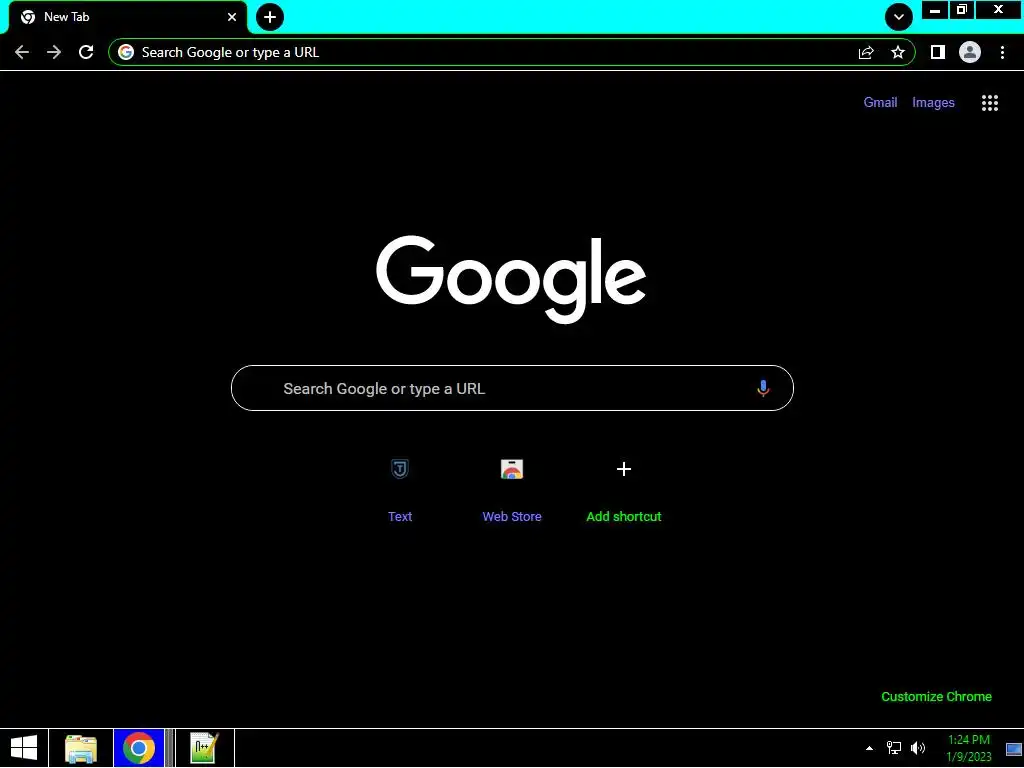
Task: Open the profile avatar menu
Action: [970, 52]
